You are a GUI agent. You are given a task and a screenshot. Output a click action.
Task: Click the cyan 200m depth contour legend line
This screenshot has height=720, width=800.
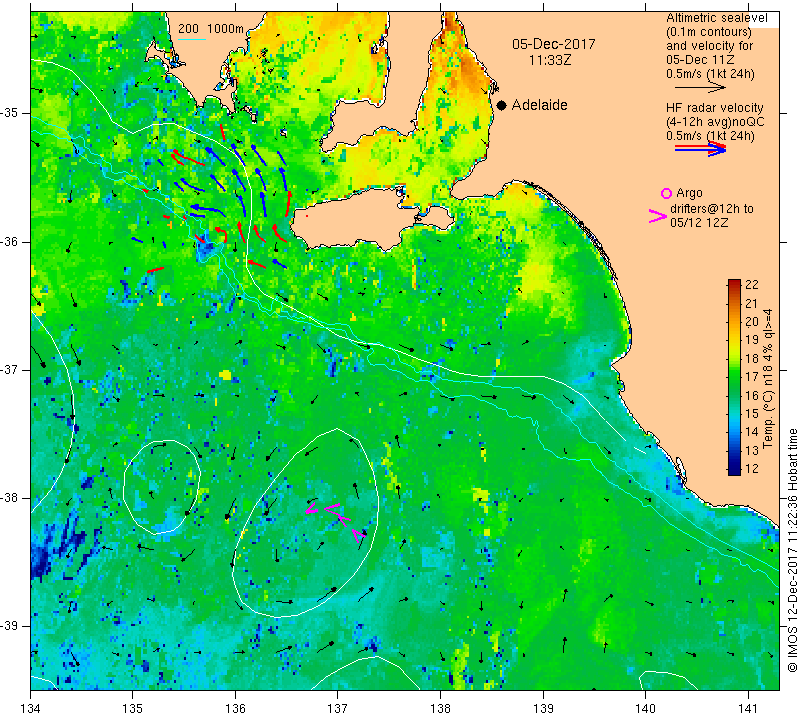point(192,39)
